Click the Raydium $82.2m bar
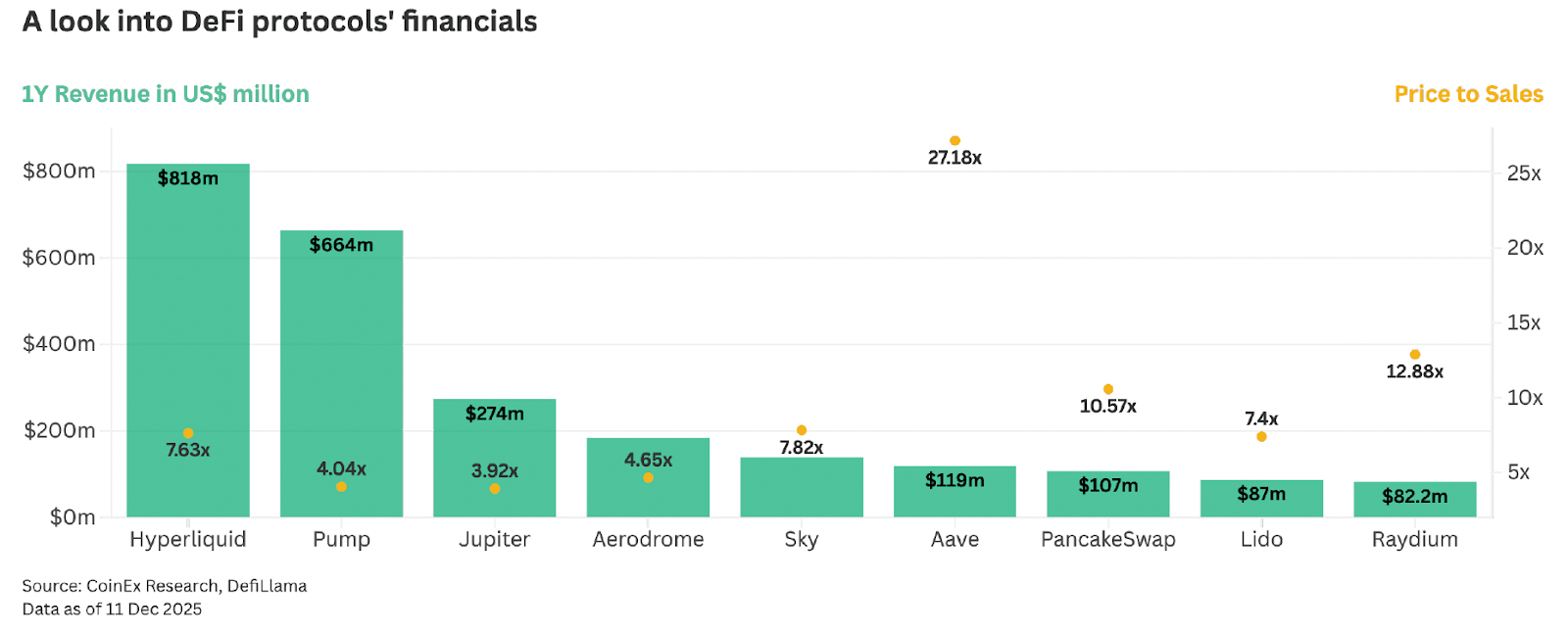This screenshot has width=1568, height=636. [x=1415, y=499]
